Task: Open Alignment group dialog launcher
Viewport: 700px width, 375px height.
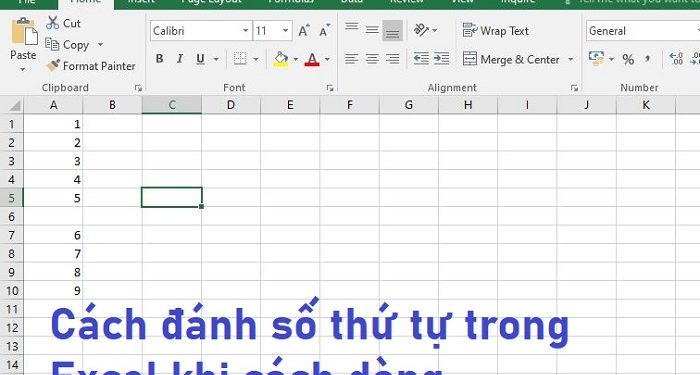Action: click(574, 88)
